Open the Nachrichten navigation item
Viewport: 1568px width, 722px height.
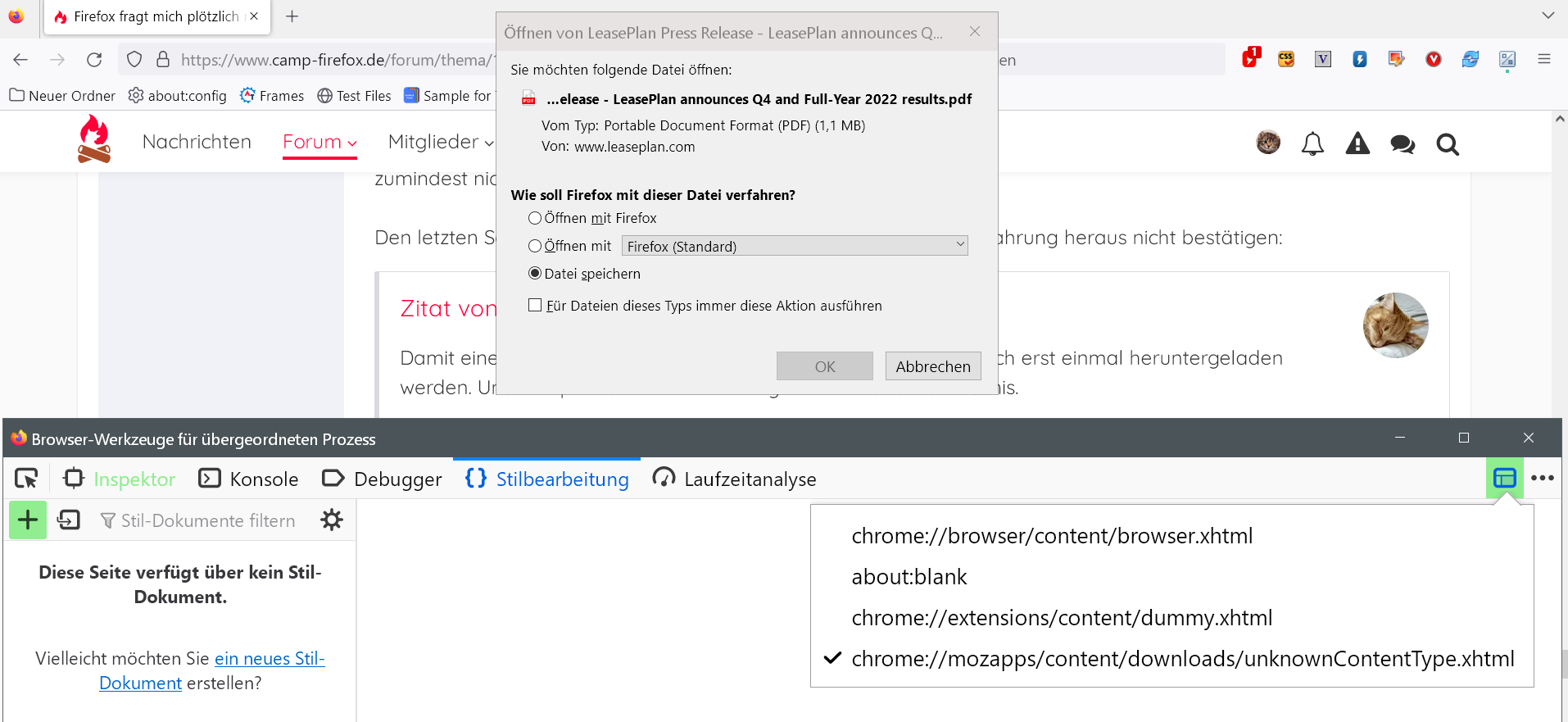(x=197, y=142)
